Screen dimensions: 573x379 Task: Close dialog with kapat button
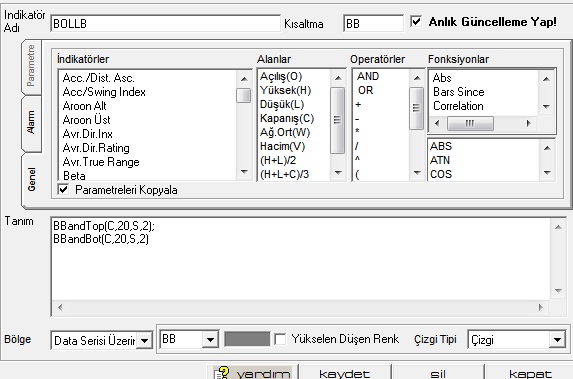pyautogui.click(x=530, y=372)
